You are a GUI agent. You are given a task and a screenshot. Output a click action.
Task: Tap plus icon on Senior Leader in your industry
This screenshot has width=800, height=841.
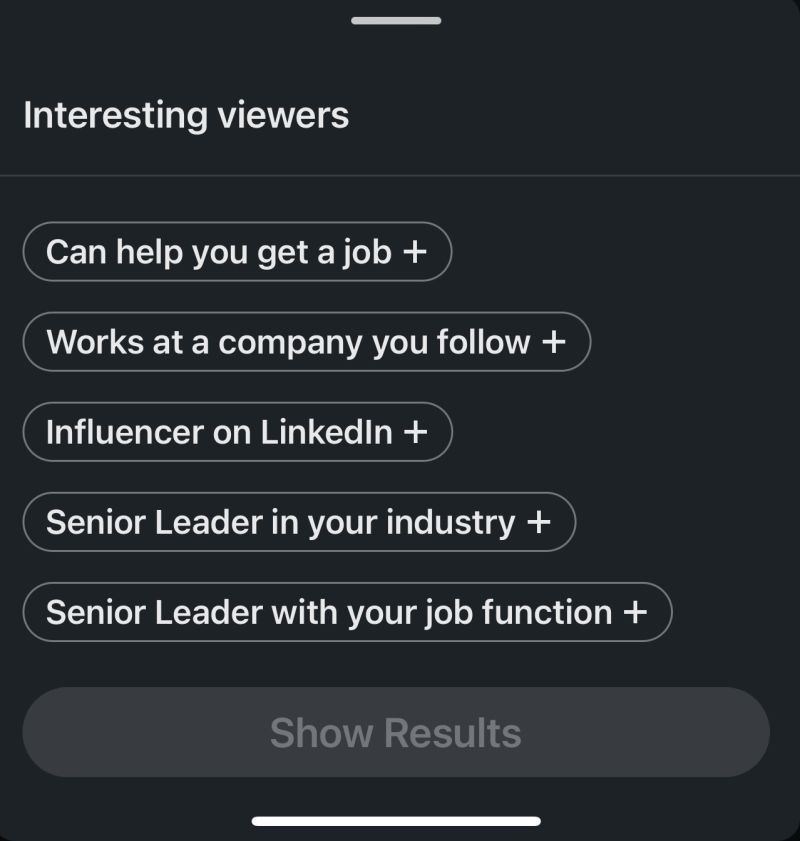point(539,522)
